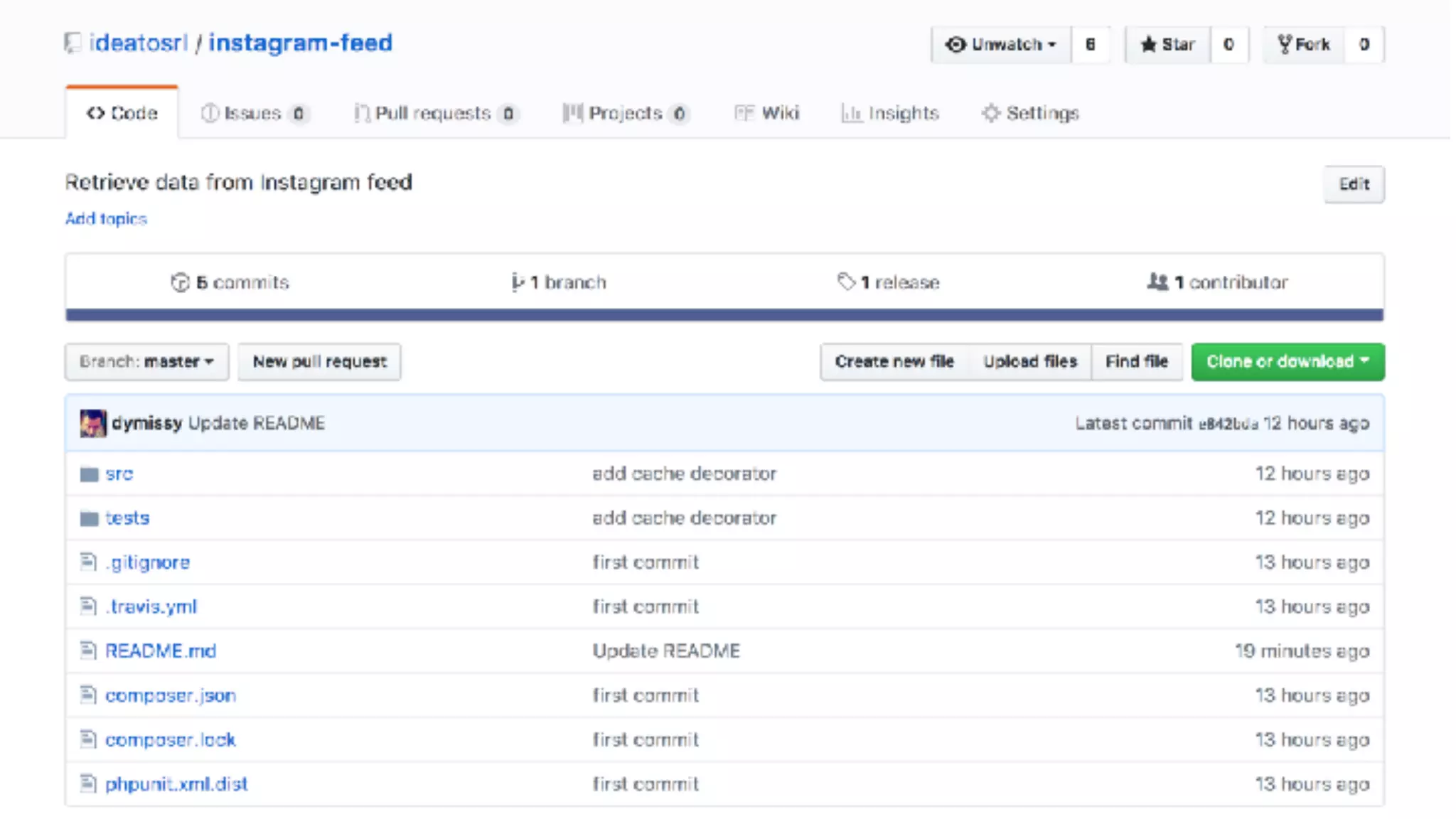Open the phpunit.xml.dist file

pos(176,784)
